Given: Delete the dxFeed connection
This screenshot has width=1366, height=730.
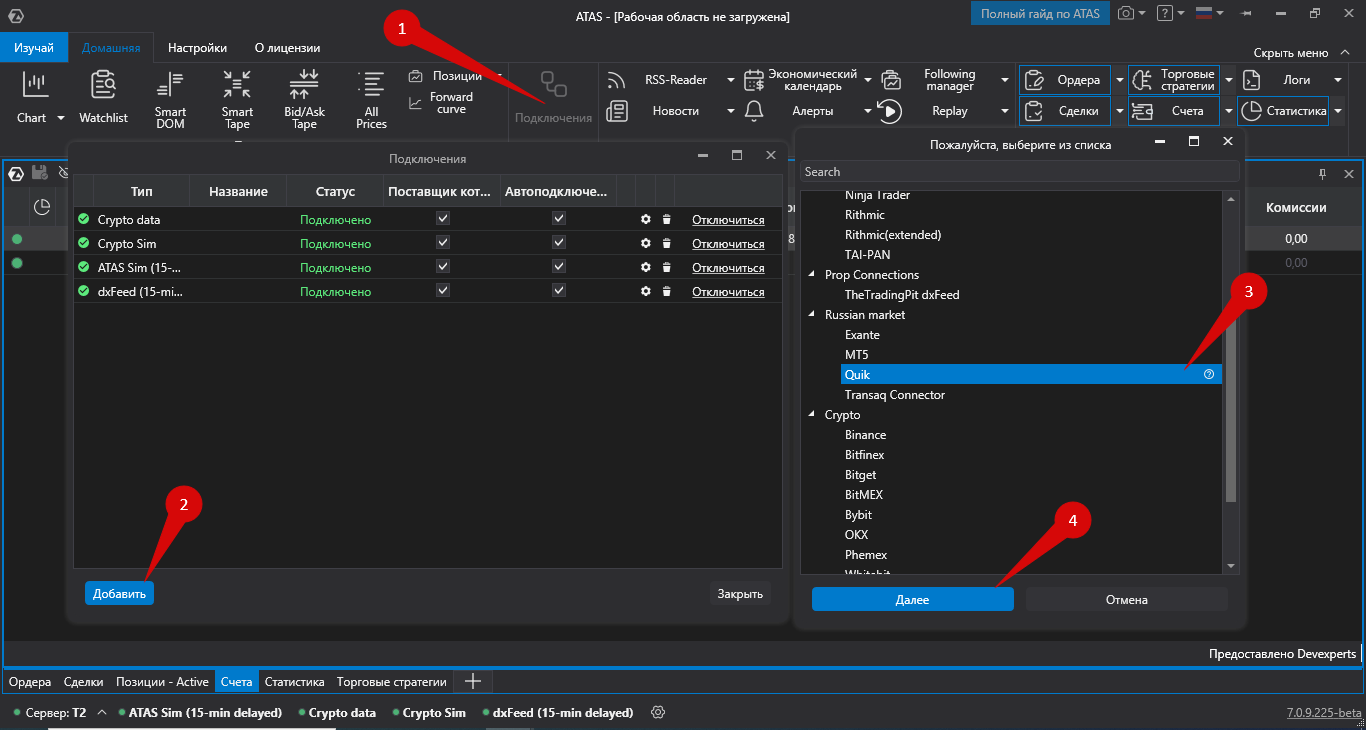Looking at the screenshot, I should (x=666, y=292).
